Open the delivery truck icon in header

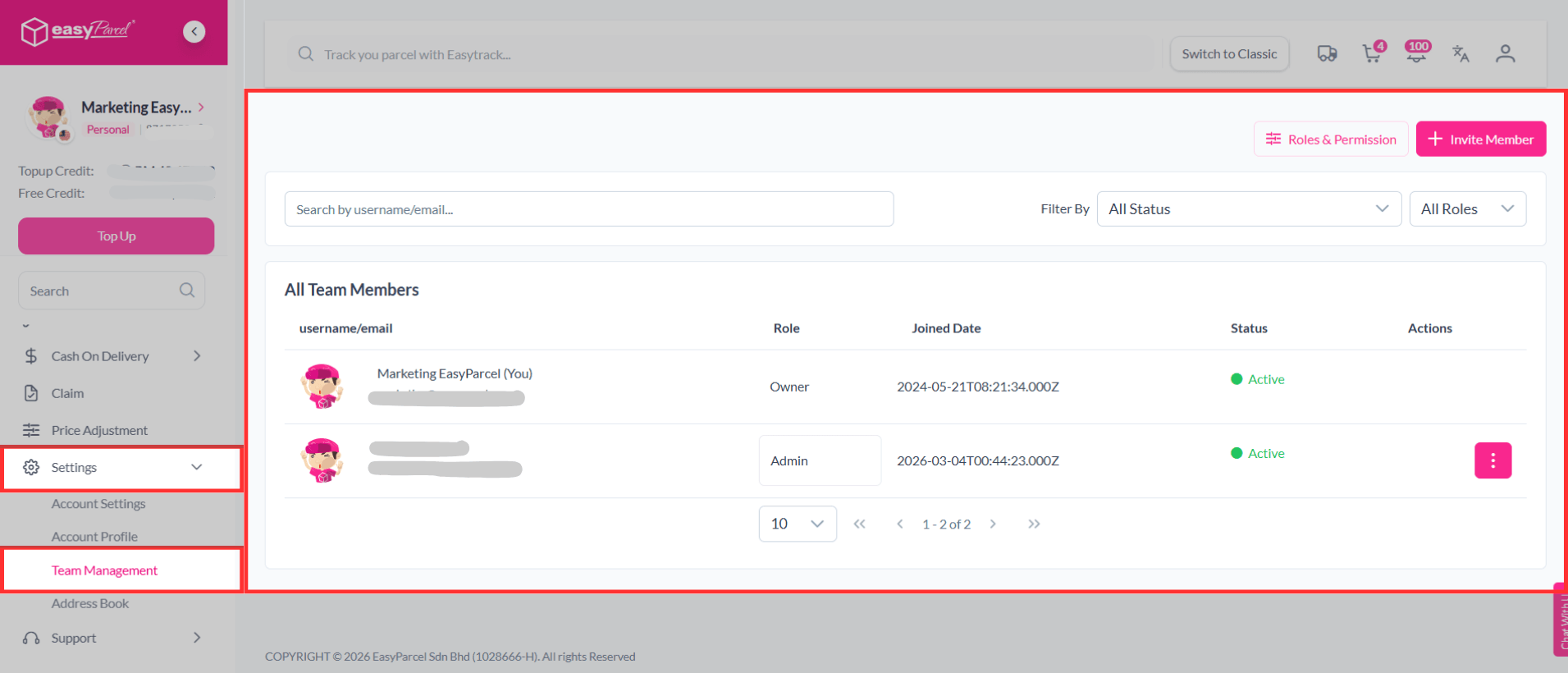[x=1327, y=54]
